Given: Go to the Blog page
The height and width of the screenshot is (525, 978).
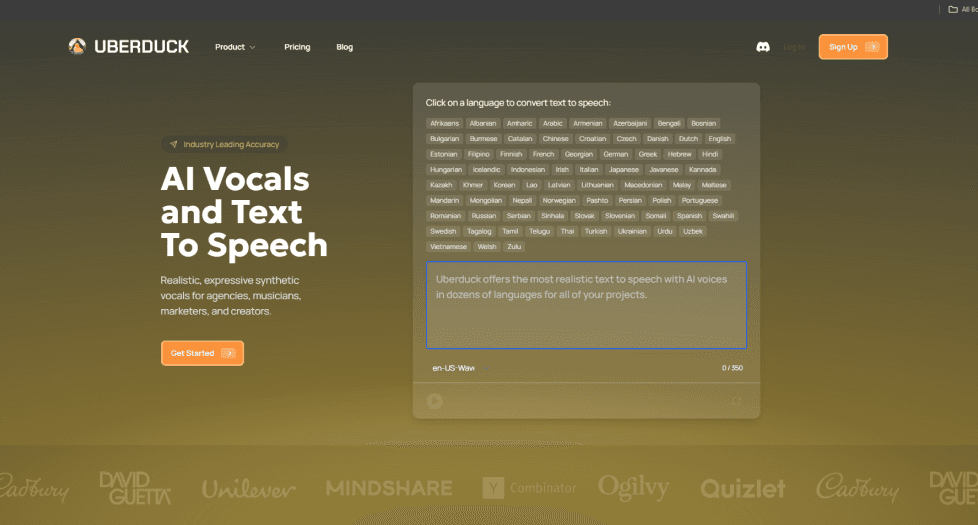Looking at the screenshot, I should [344, 47].
